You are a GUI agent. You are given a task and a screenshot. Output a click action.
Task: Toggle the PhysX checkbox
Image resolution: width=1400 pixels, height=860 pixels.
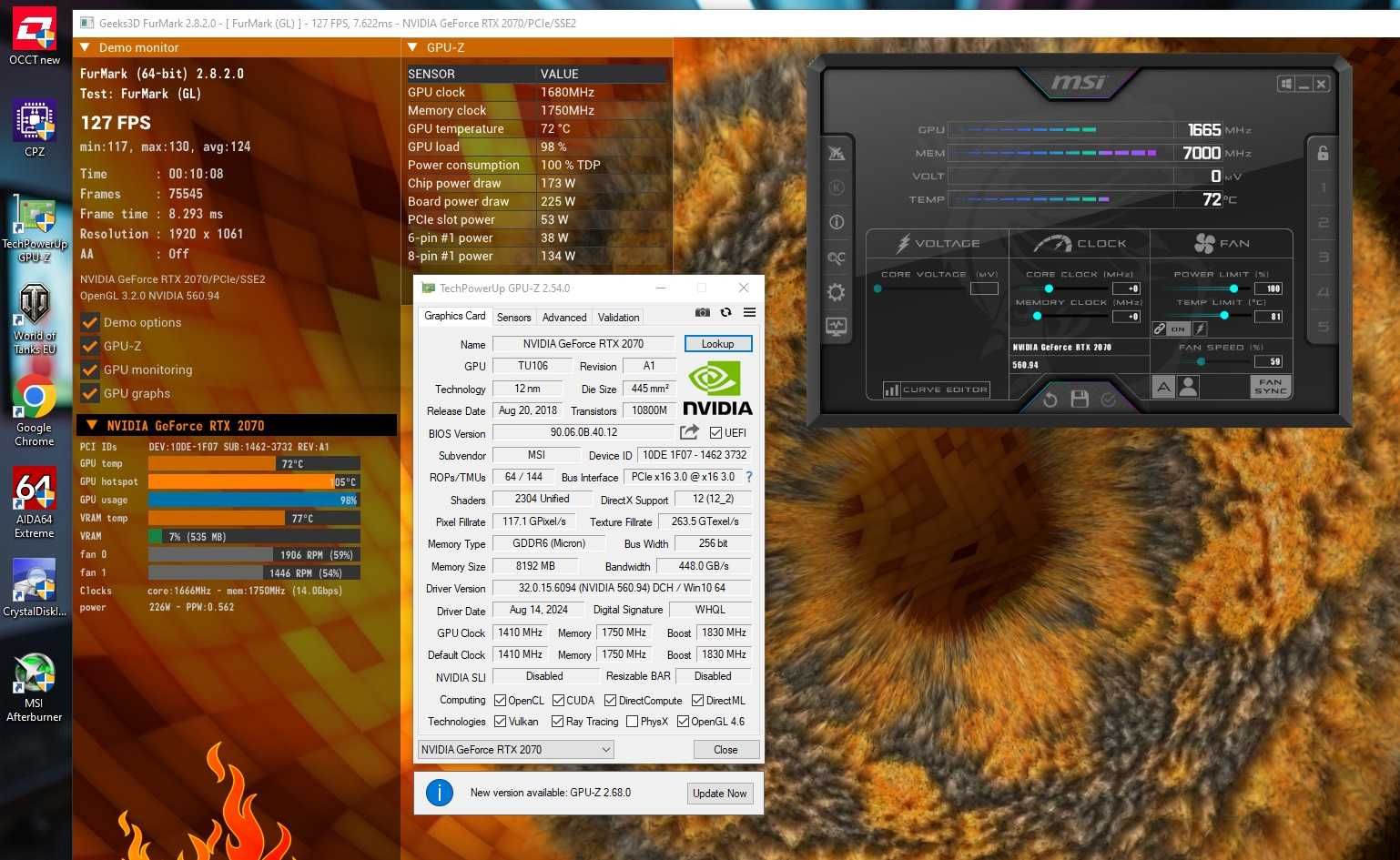click(632, 722)
